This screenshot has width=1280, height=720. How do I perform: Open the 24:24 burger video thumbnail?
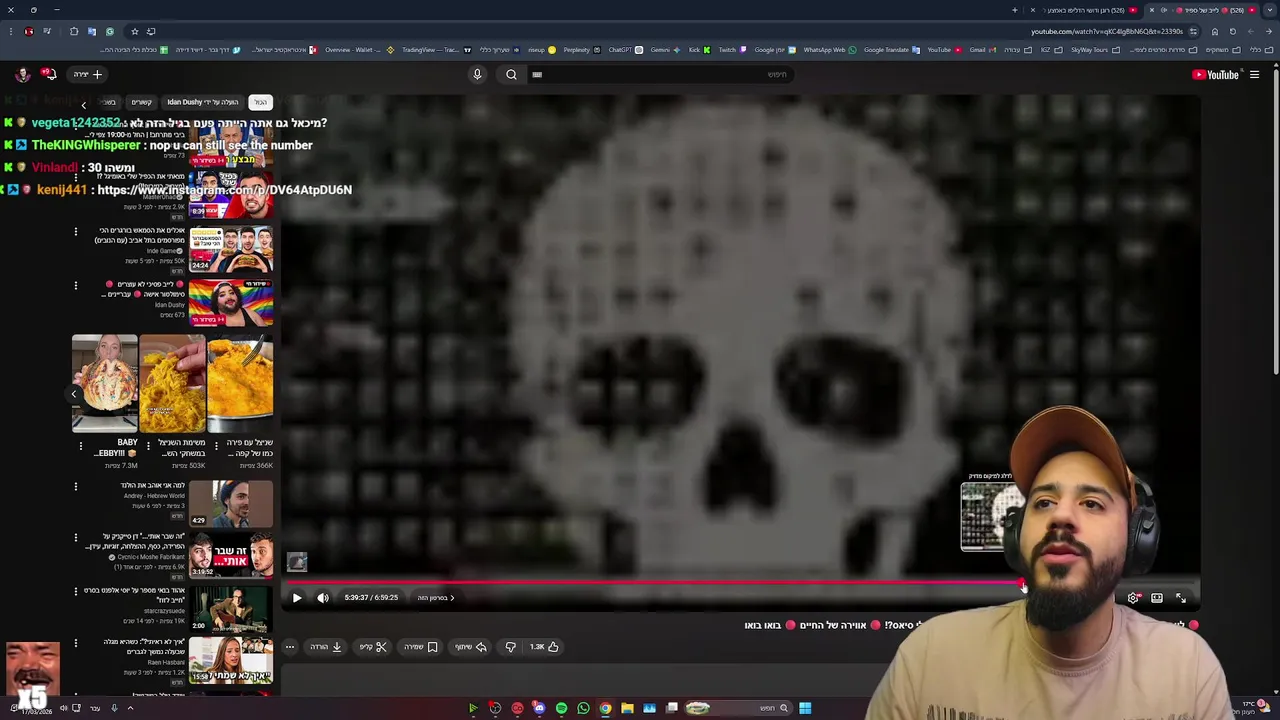[x=231, y=249]
